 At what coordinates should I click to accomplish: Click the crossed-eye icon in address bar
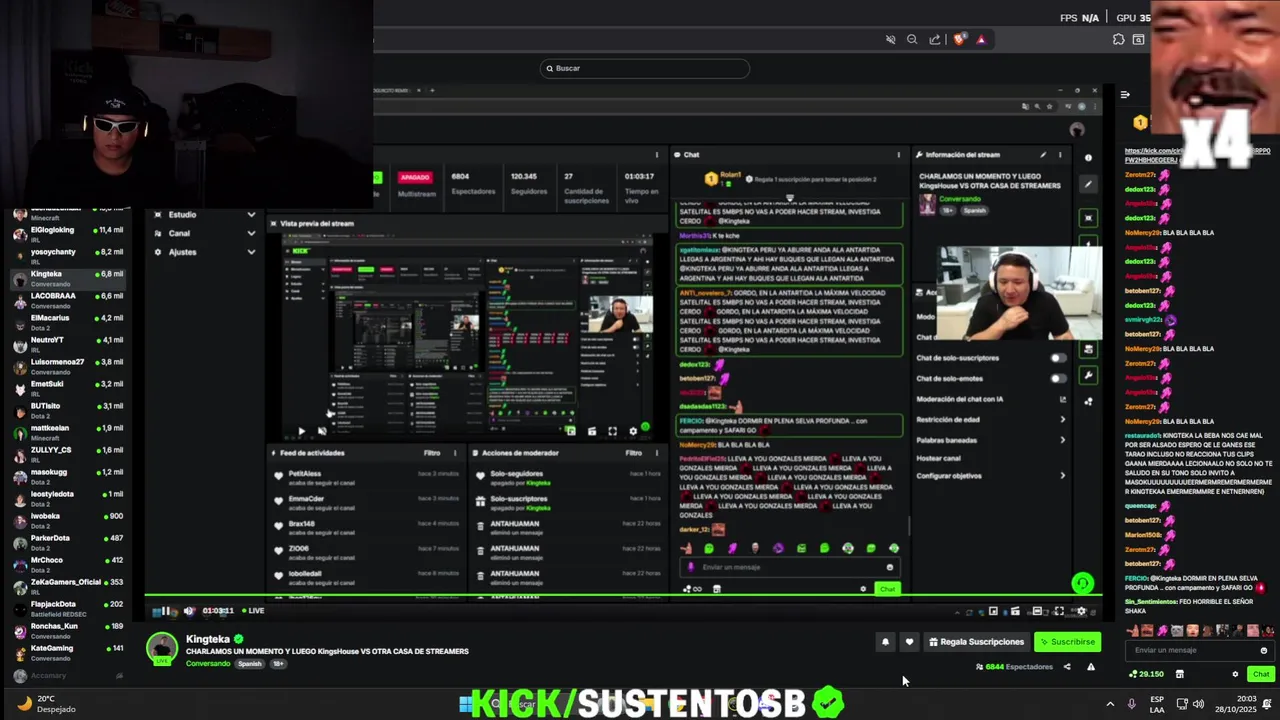[x=890, y=40]
